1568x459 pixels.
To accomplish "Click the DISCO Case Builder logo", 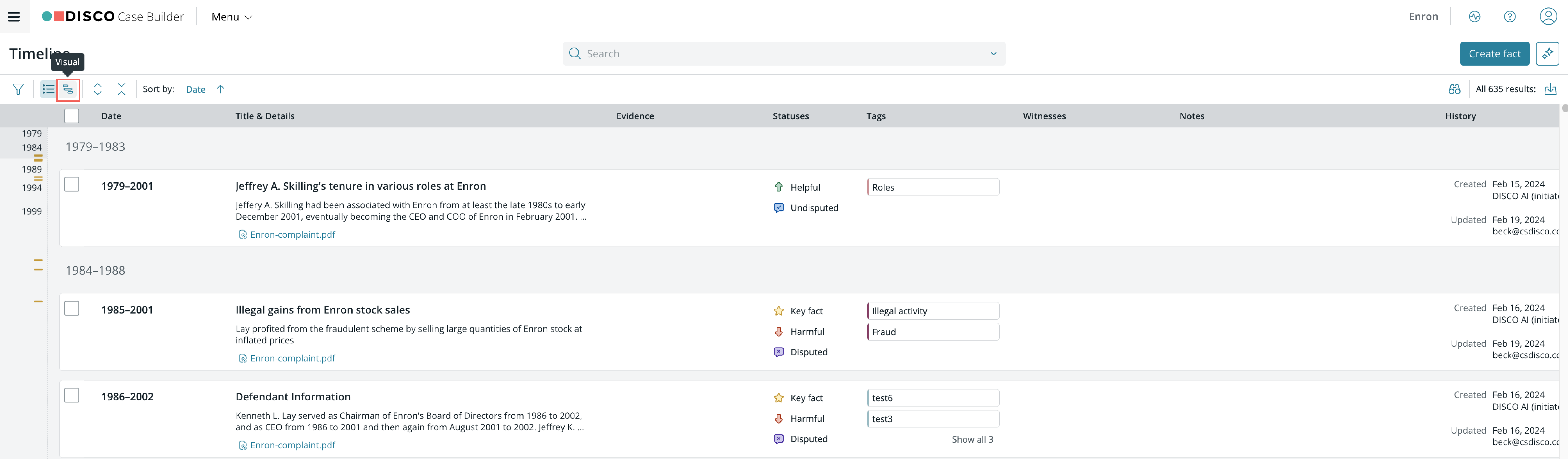I will [x=113, y=16].
